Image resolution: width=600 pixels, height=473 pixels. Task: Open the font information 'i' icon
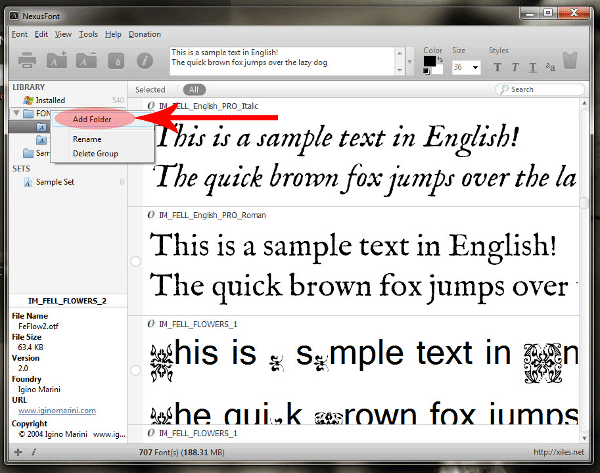(x=145, y=60)
